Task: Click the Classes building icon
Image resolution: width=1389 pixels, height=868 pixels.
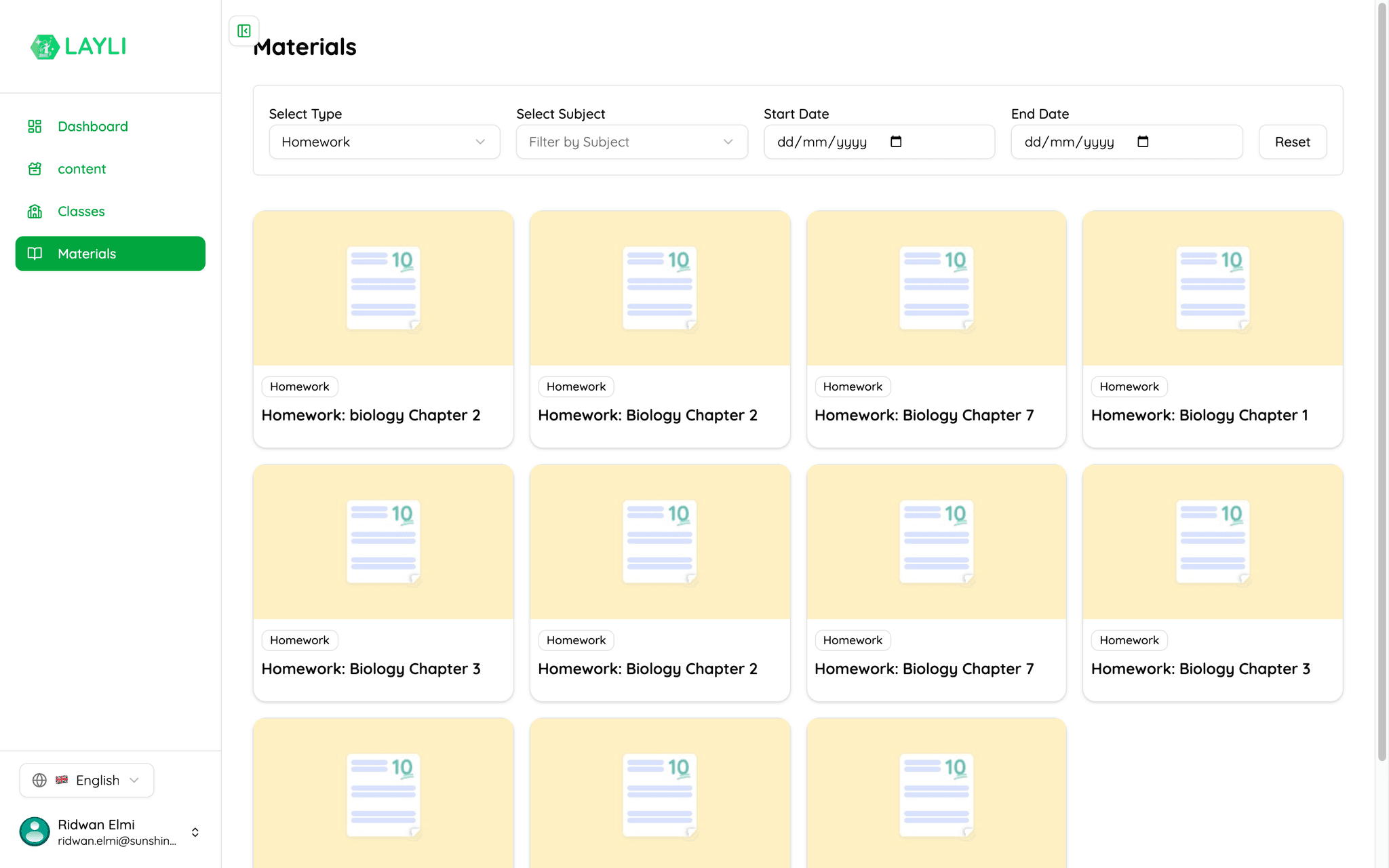Action: pyautogui.click(x=35, y=212)
